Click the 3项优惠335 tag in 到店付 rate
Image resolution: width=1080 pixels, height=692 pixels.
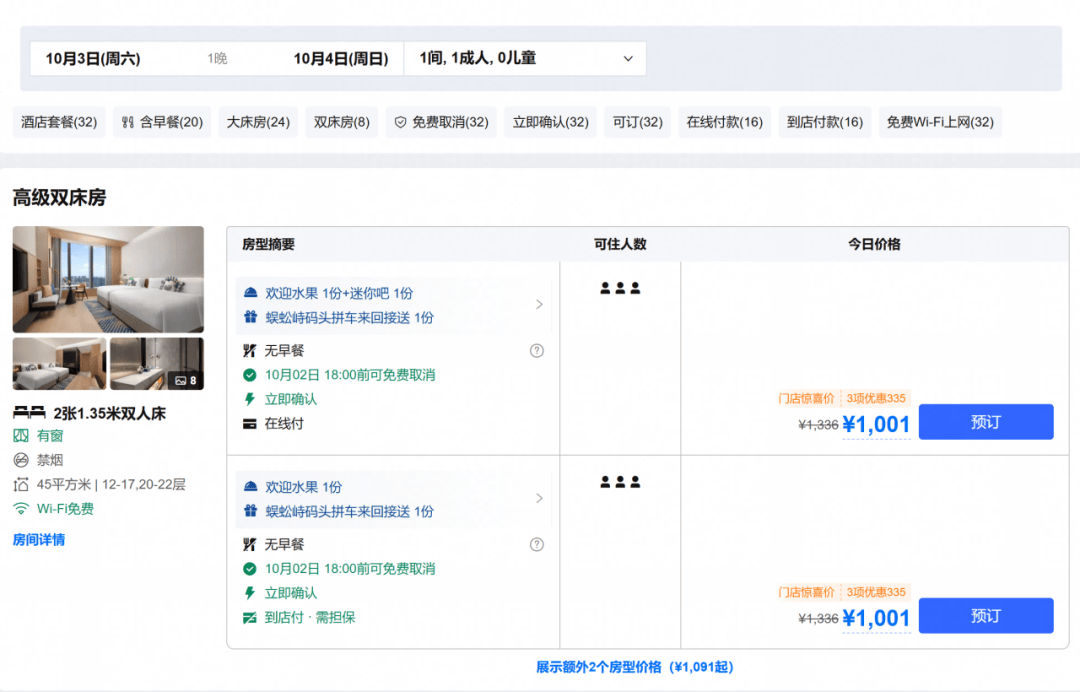pyautogui.click(x=876, y=592)
